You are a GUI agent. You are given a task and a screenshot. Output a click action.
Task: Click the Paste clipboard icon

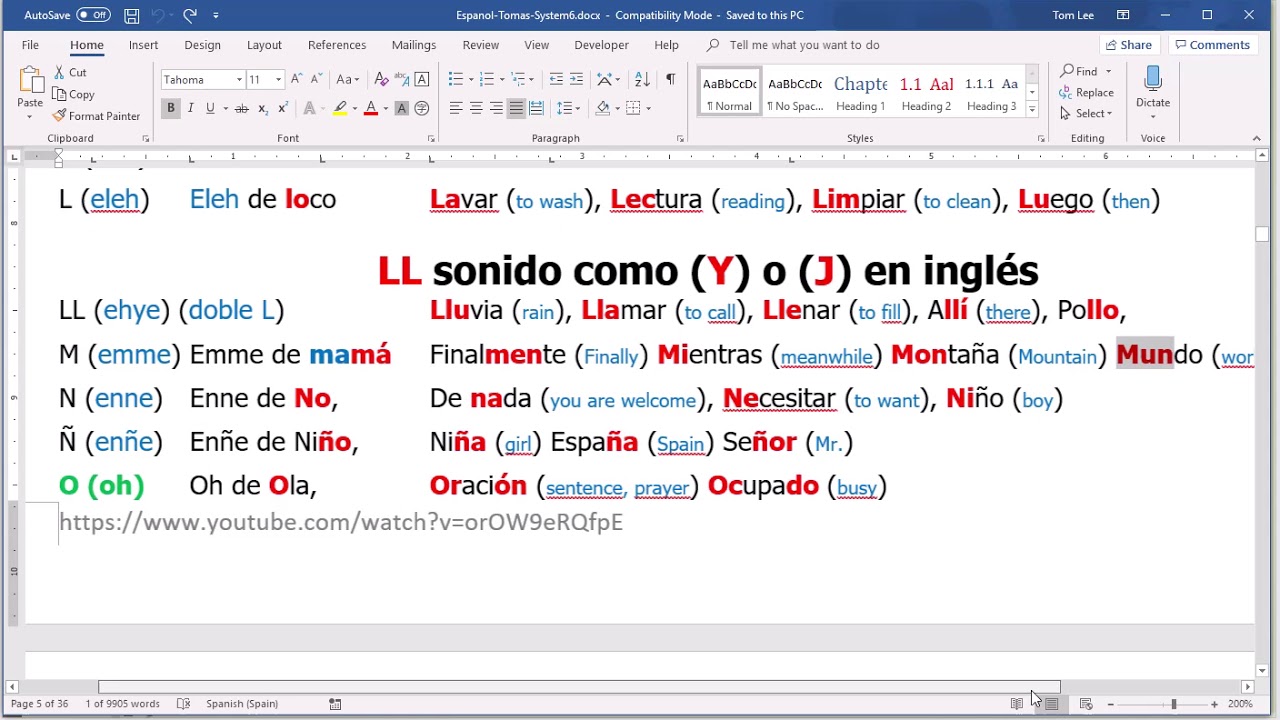30,81
